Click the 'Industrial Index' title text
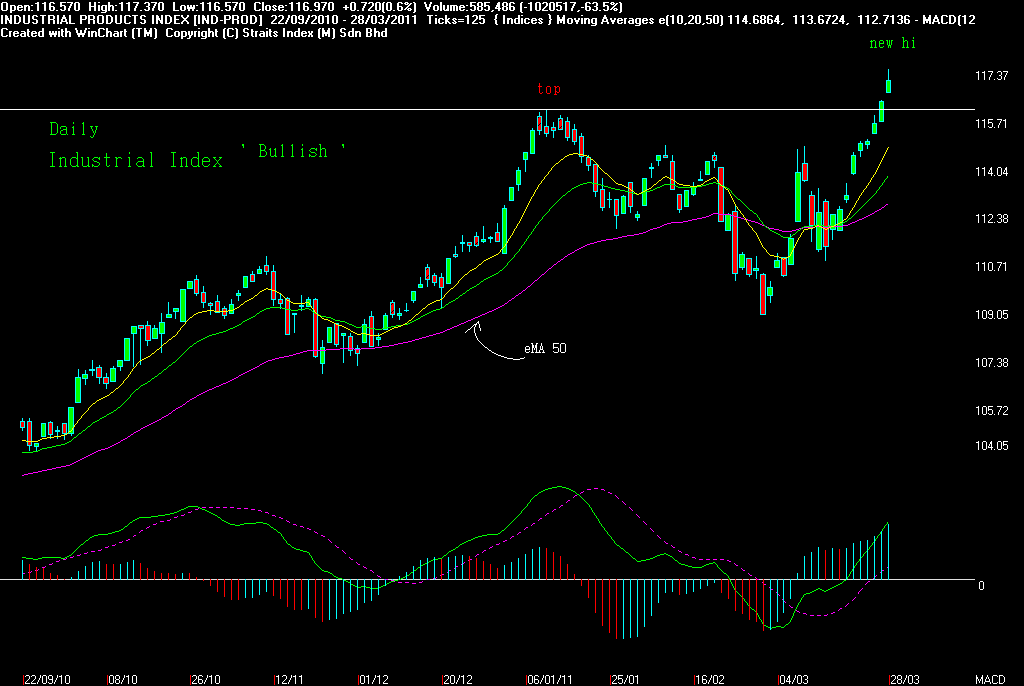1024x686 pixels. tap(136, 160)
